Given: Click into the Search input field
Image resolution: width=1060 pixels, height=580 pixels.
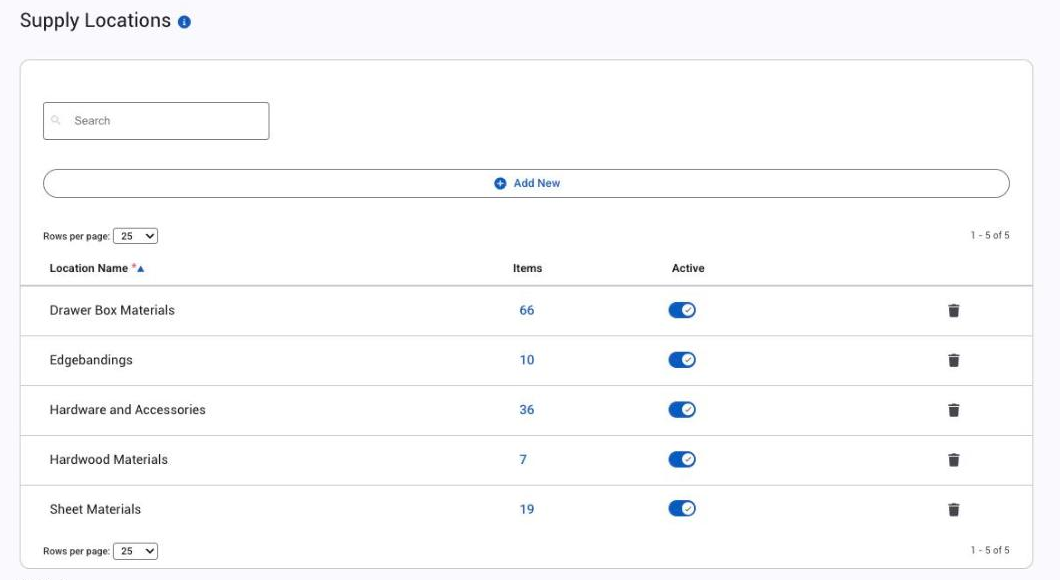Looking at the screenshot, I should (x=156, y=121).
